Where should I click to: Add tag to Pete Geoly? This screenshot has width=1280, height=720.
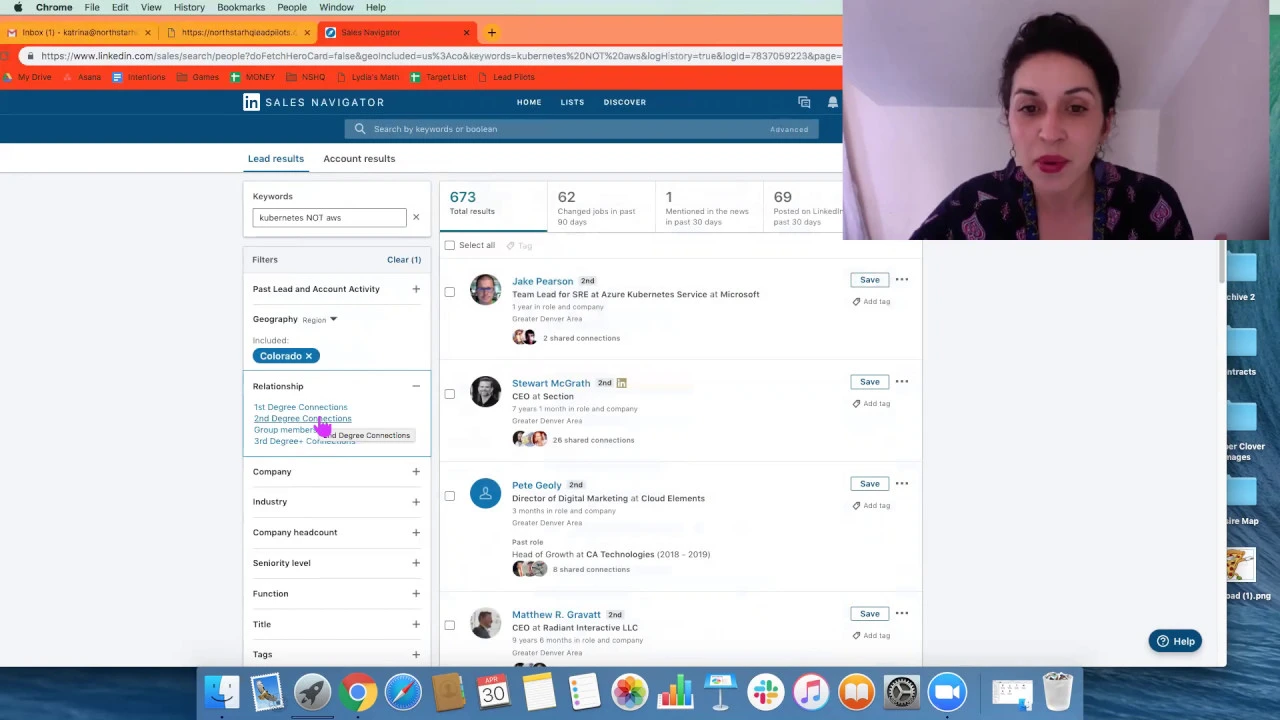(871, 505)
